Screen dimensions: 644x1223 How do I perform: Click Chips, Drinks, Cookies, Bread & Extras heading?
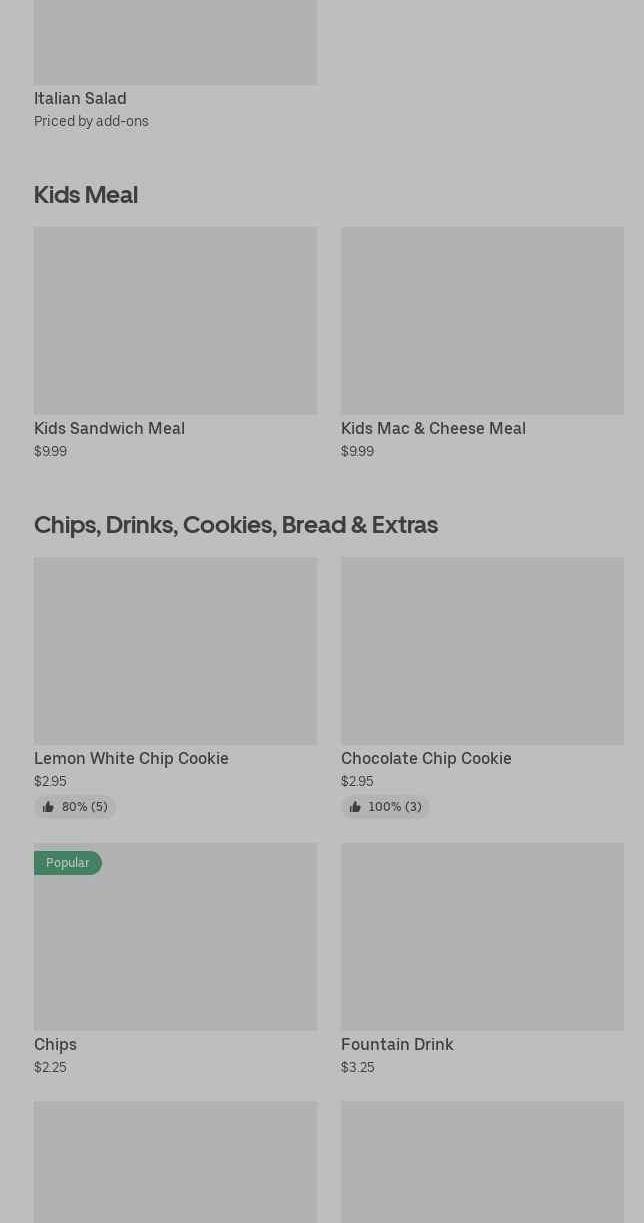pyautogui.click(x=236, y=524)
